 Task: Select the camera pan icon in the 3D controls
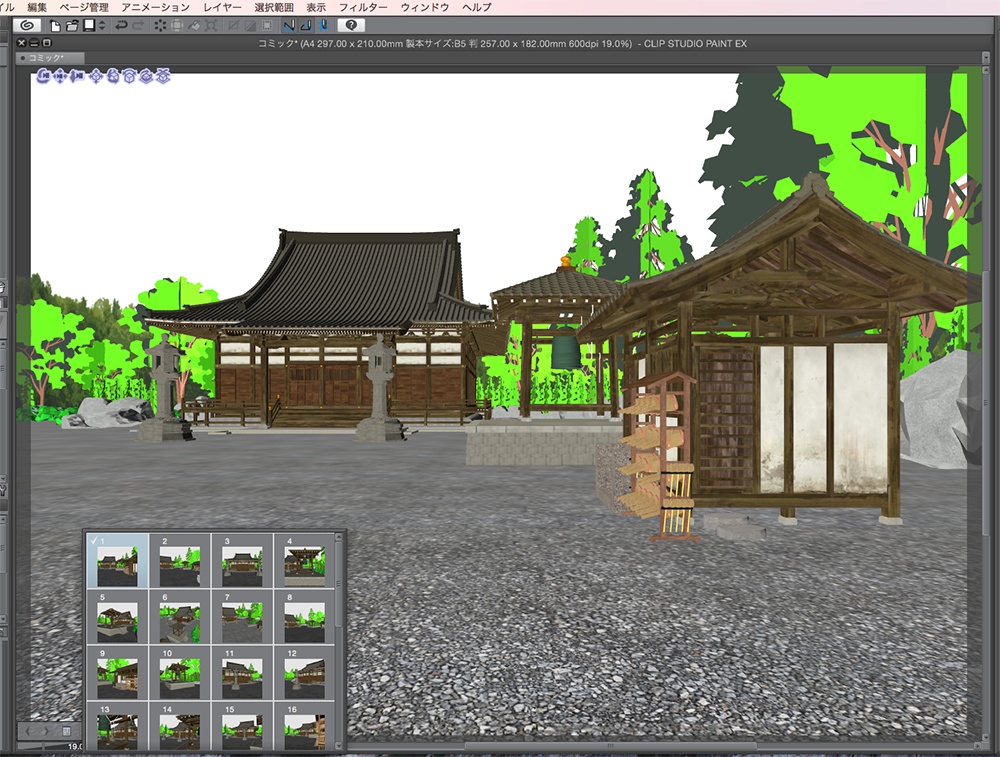click(58, 75)
